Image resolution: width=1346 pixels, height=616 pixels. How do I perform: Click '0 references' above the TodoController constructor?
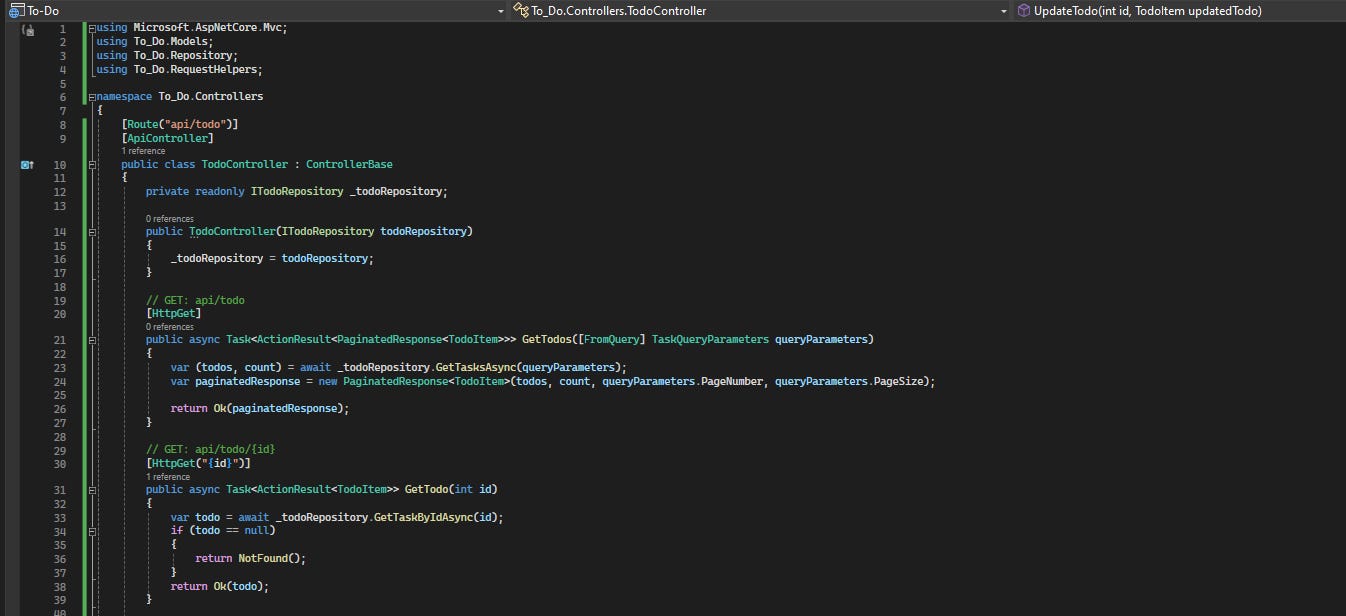tap(169, 218)
